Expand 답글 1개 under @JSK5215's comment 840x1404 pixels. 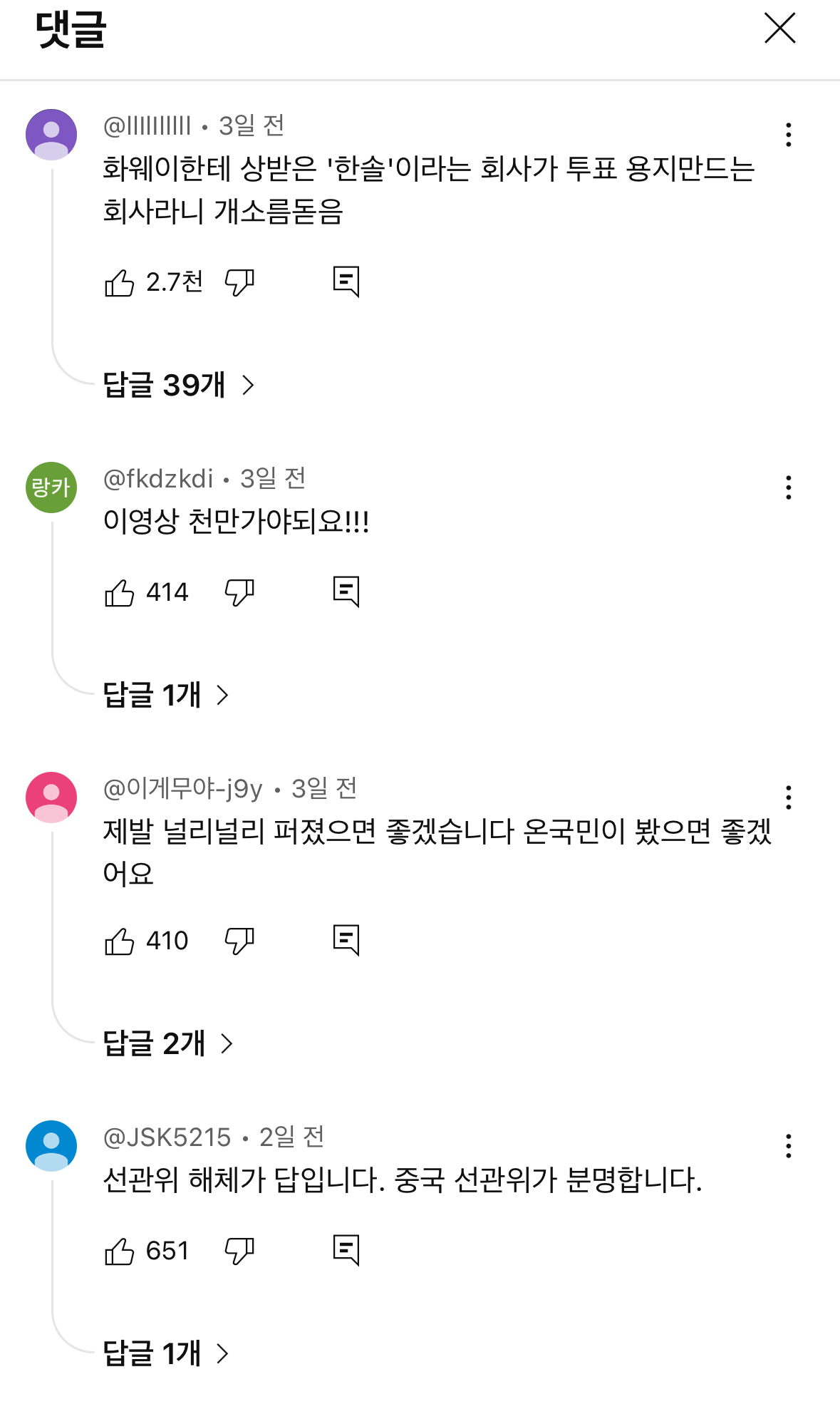click(x=166, y=1353)
